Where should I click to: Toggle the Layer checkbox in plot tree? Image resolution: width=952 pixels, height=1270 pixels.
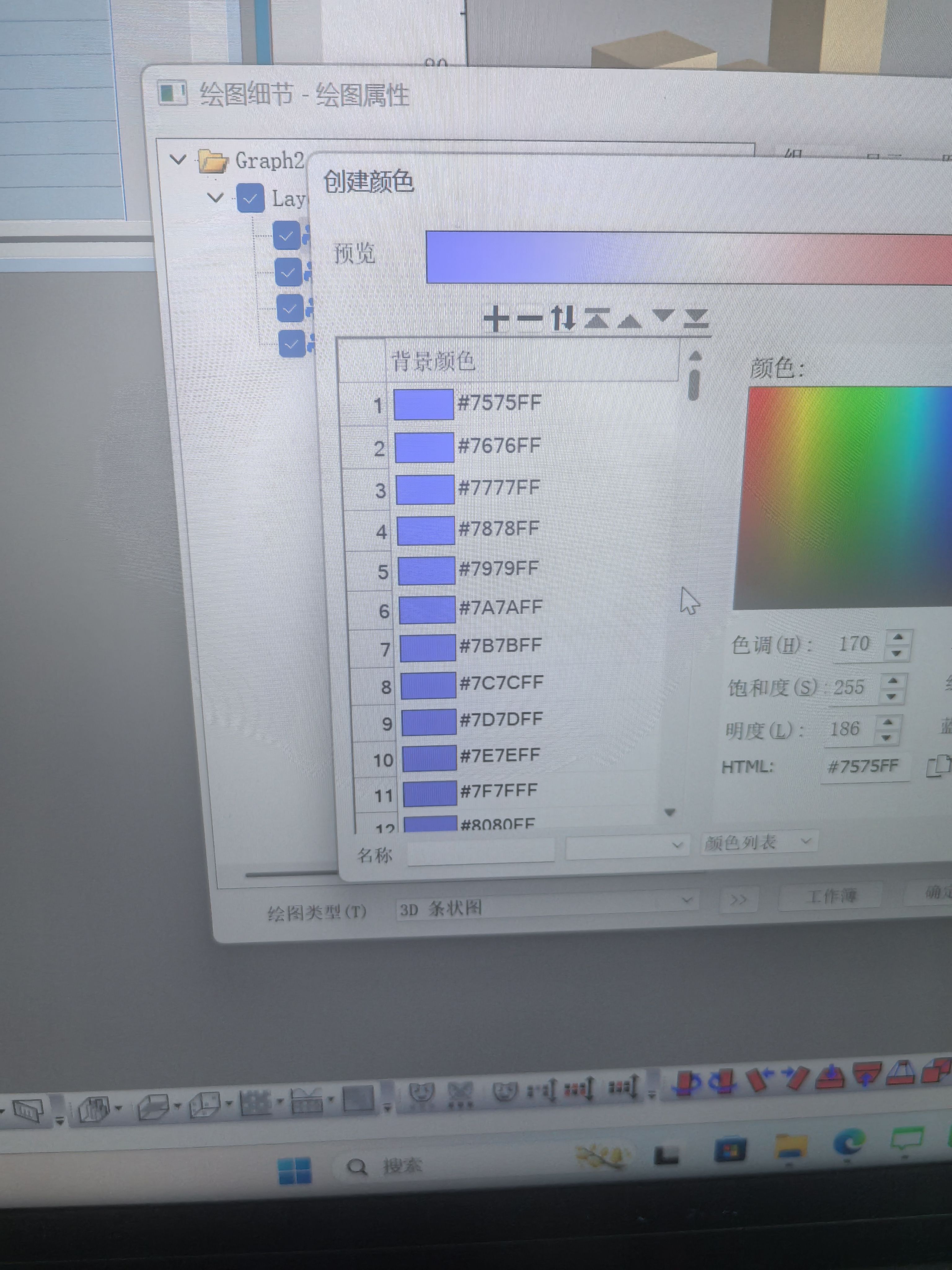point(250,198)
